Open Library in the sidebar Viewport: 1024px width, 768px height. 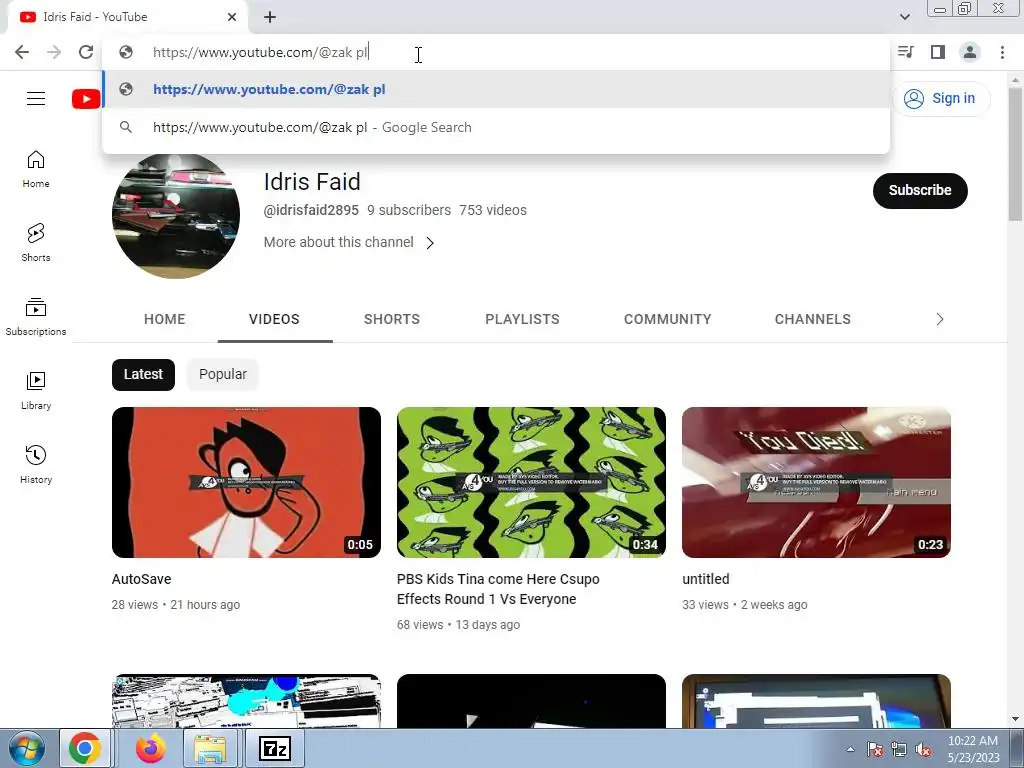(x=36, y=391)
